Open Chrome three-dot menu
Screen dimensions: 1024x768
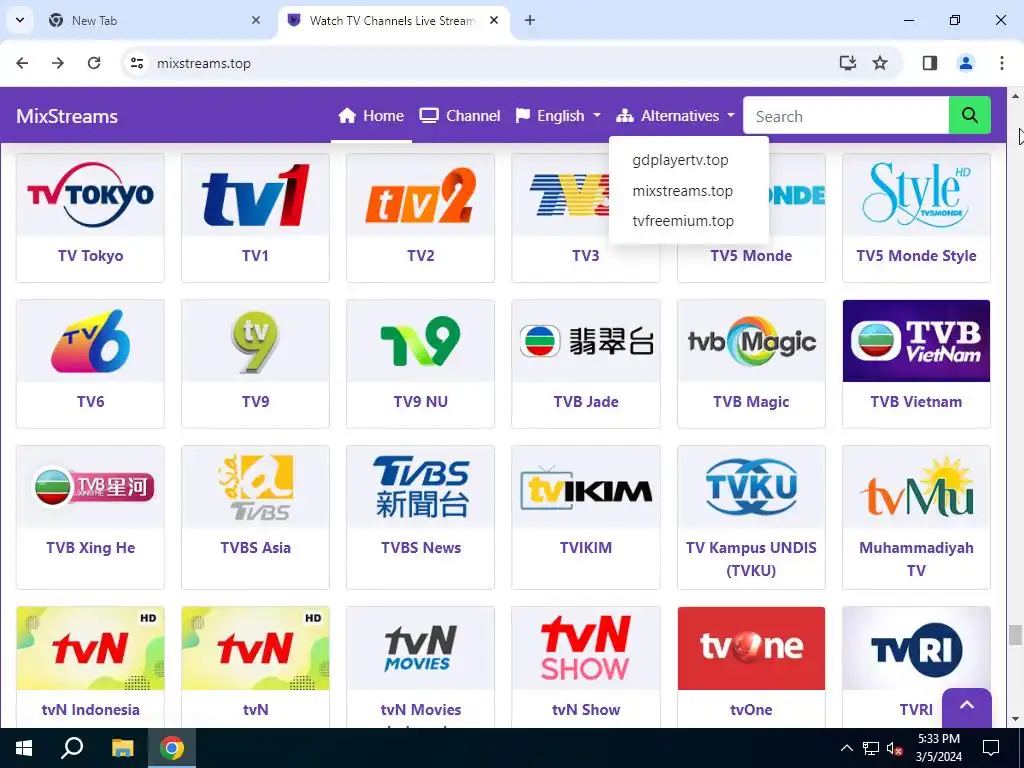(x=1002, y=63)
